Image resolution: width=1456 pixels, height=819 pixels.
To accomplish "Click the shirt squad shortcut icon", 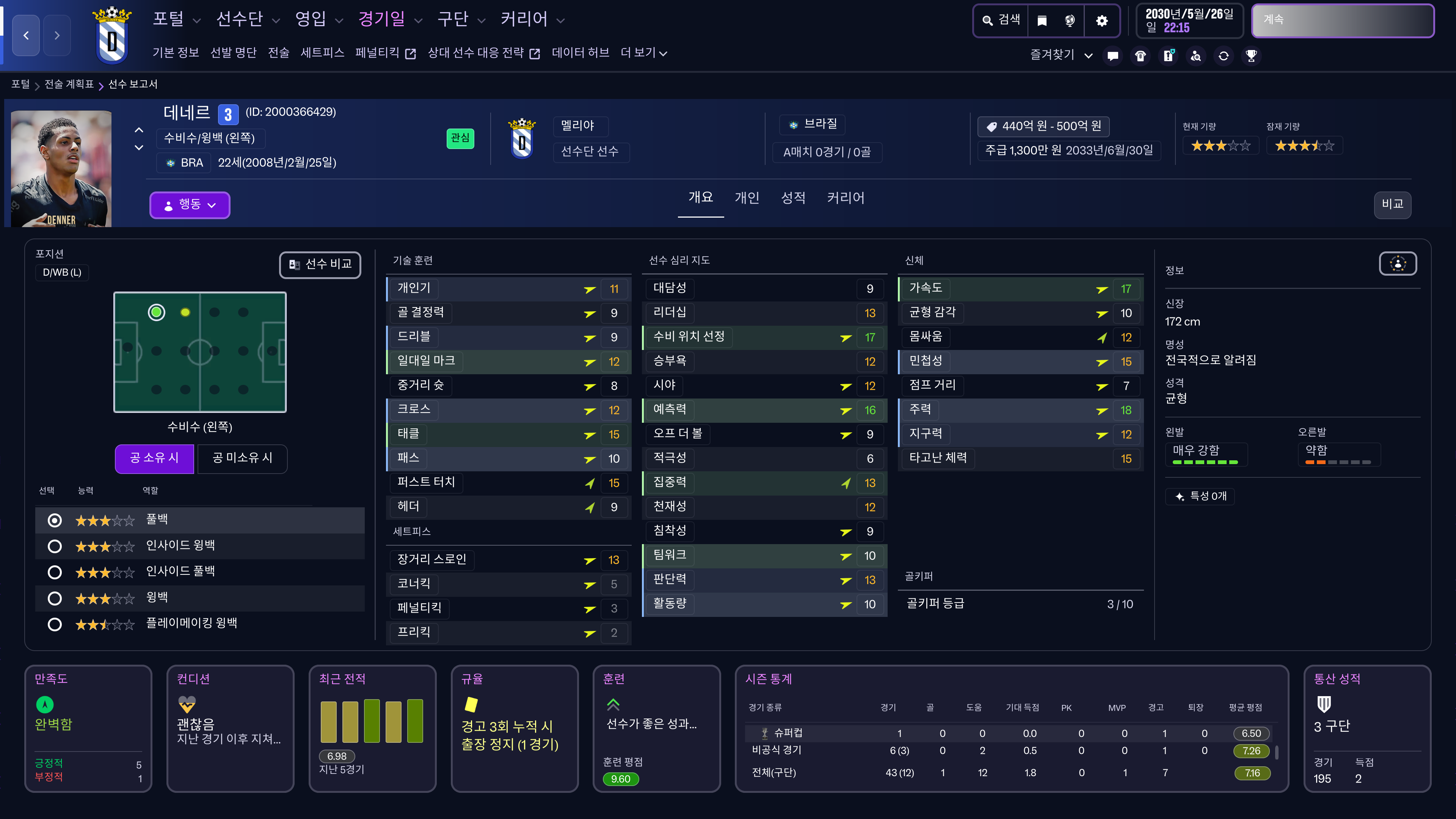I will coord(1141,56).
